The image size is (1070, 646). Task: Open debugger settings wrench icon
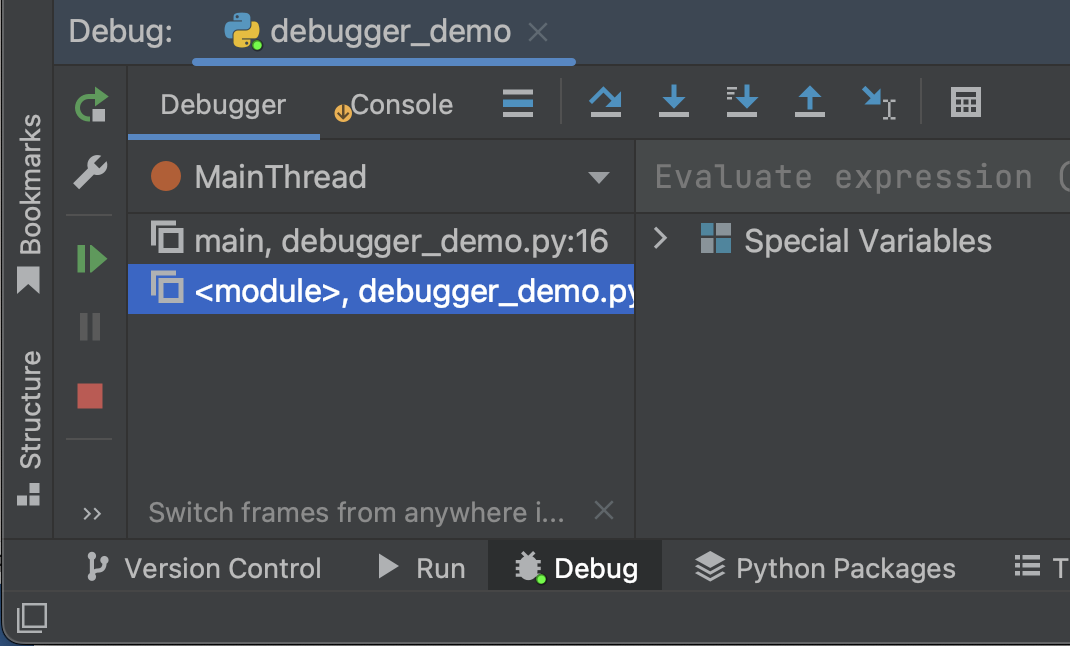[91, 173]
